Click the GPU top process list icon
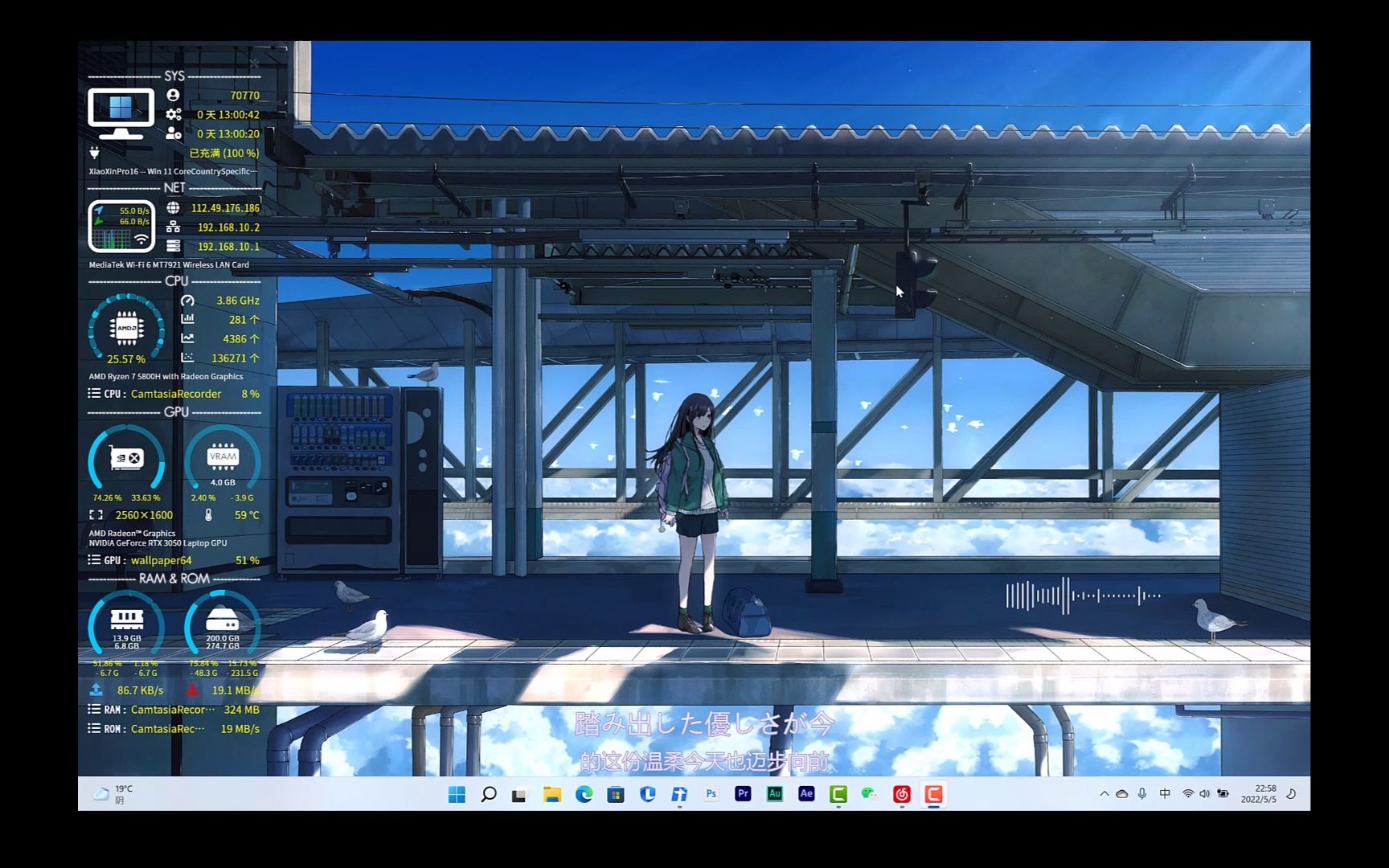 [94, 560]
